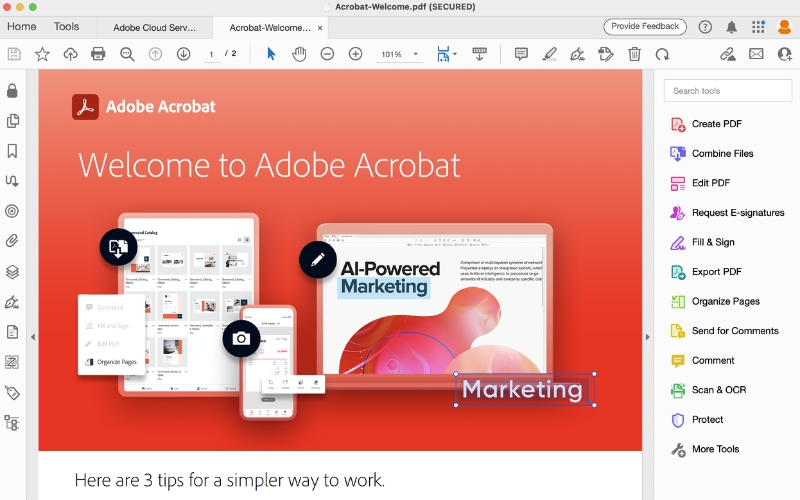This screenshot has width=800, height=500.
Task: Select the Highlight text tool
Action: (x=549, y=54)
